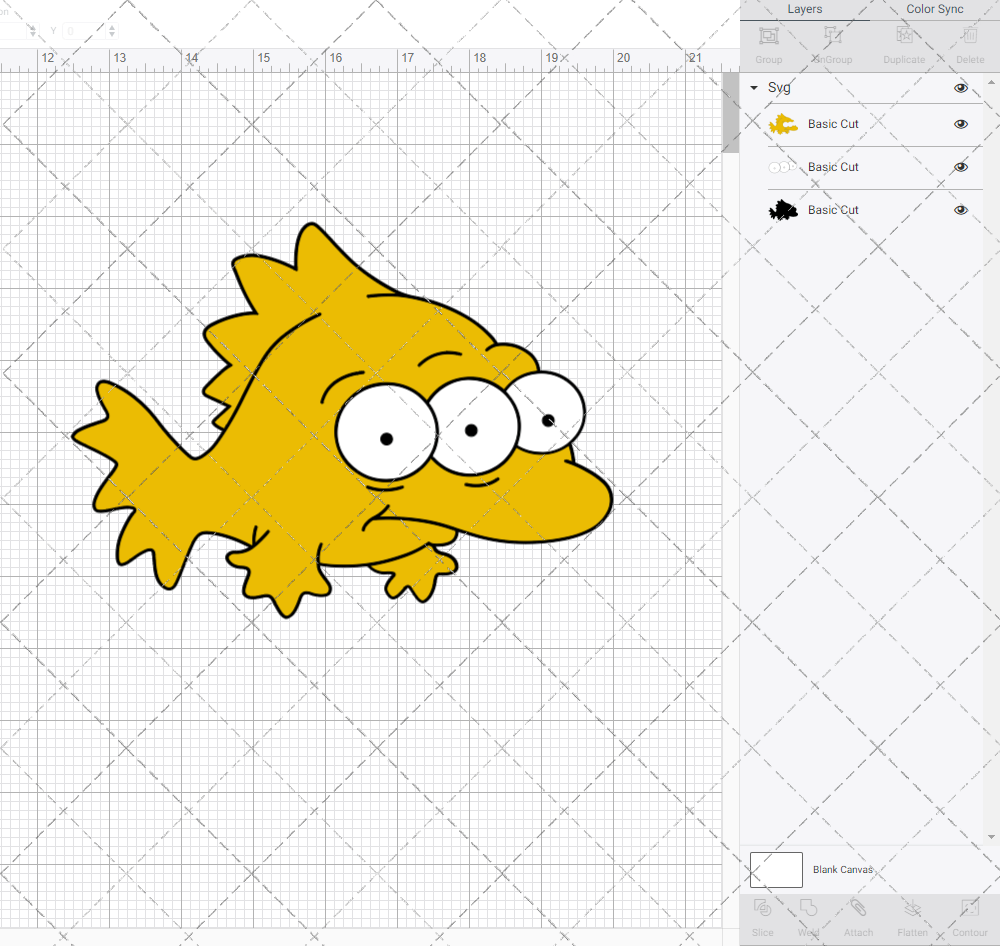This screenshot has width=1000, height=946.
Task: Hide the white eyes Basic Cut layer
Action: [961, 167]
